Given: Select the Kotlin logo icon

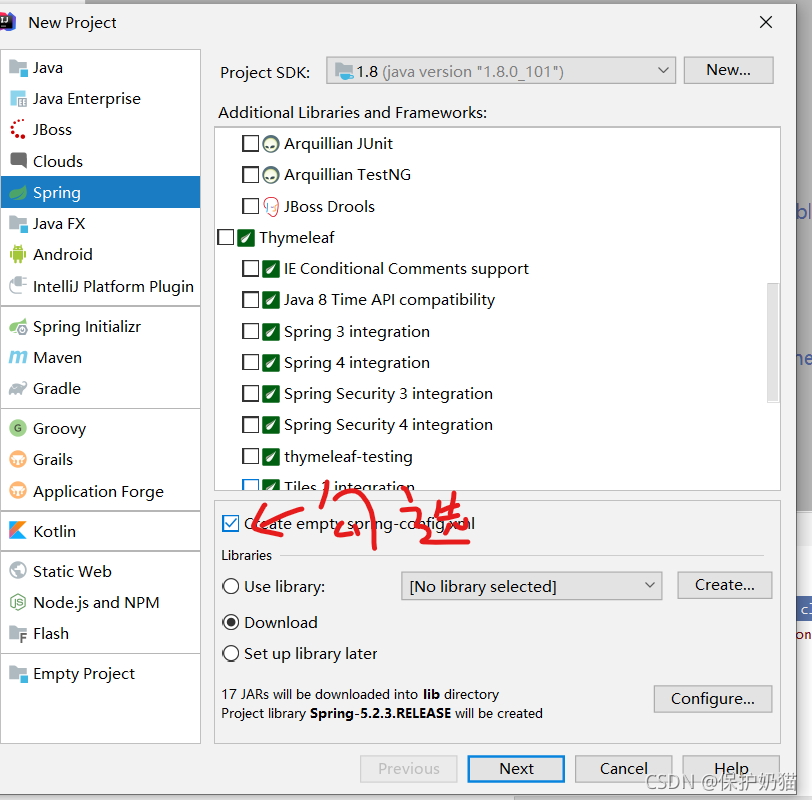Looking at the screenshot, I should 18,531.
